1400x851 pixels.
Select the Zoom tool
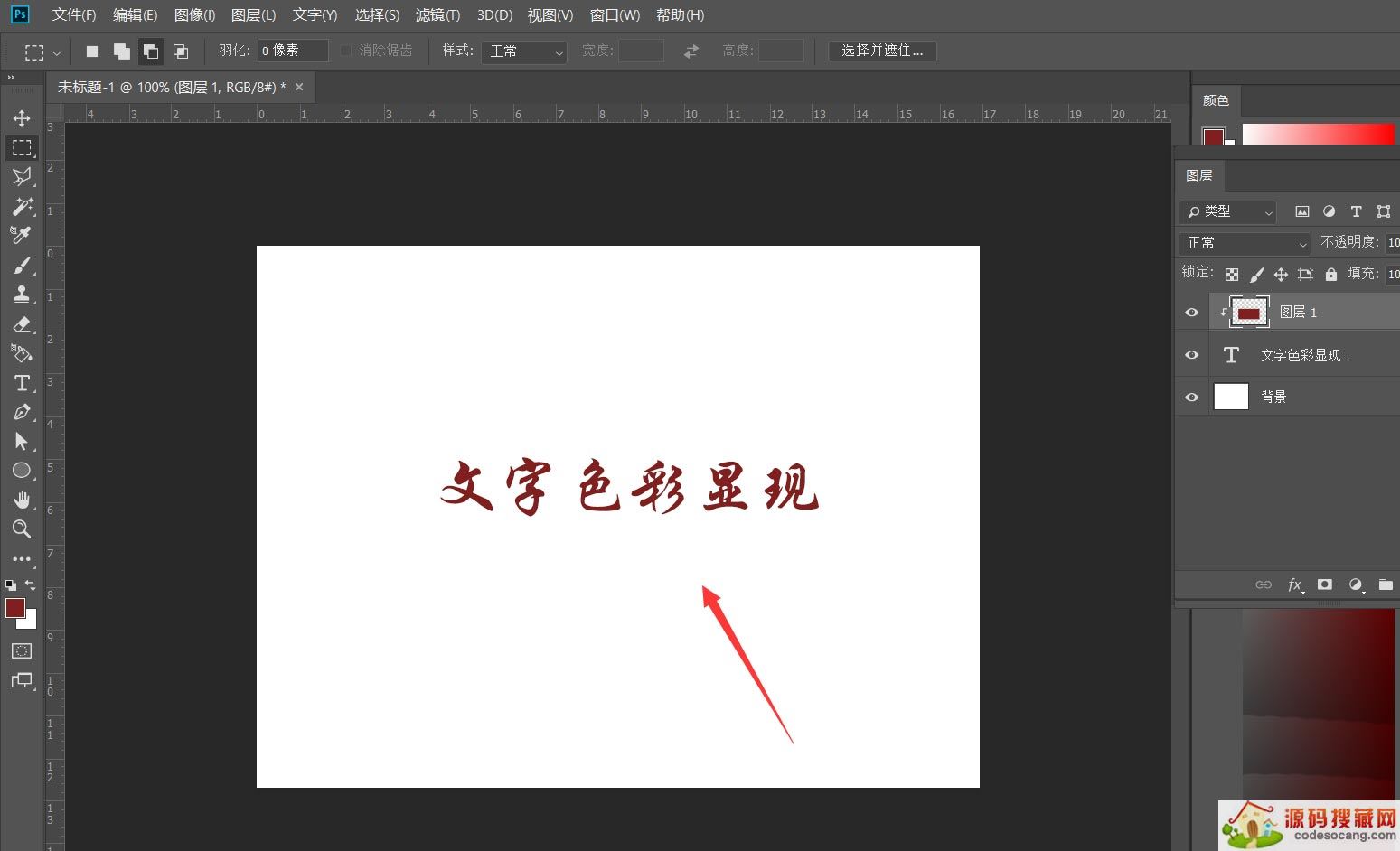click(x=22, y=529)
